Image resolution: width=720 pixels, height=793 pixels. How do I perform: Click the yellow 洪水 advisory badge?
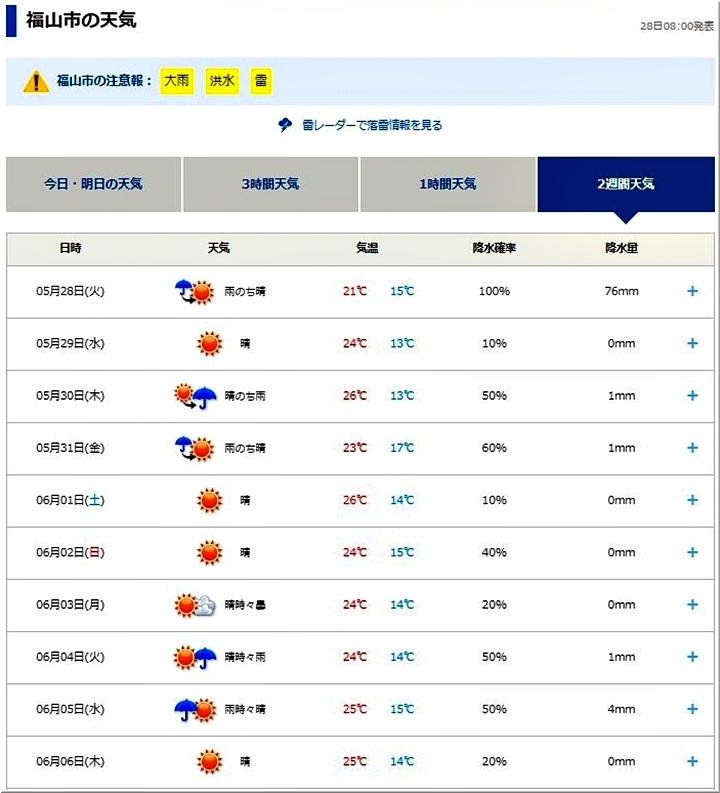[x=221, y=81]
